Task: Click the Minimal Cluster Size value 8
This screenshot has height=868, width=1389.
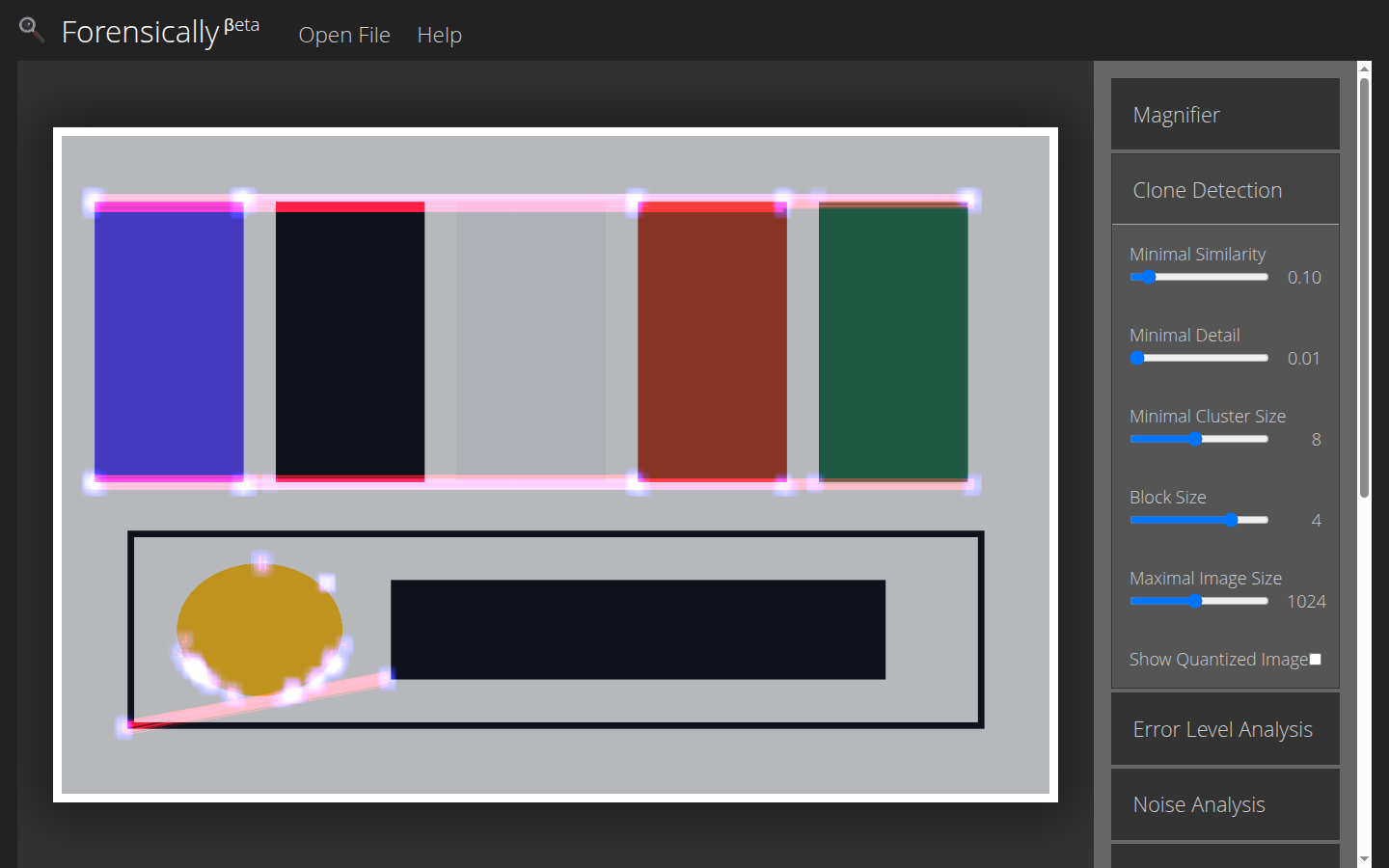Action: (1316, 440)
